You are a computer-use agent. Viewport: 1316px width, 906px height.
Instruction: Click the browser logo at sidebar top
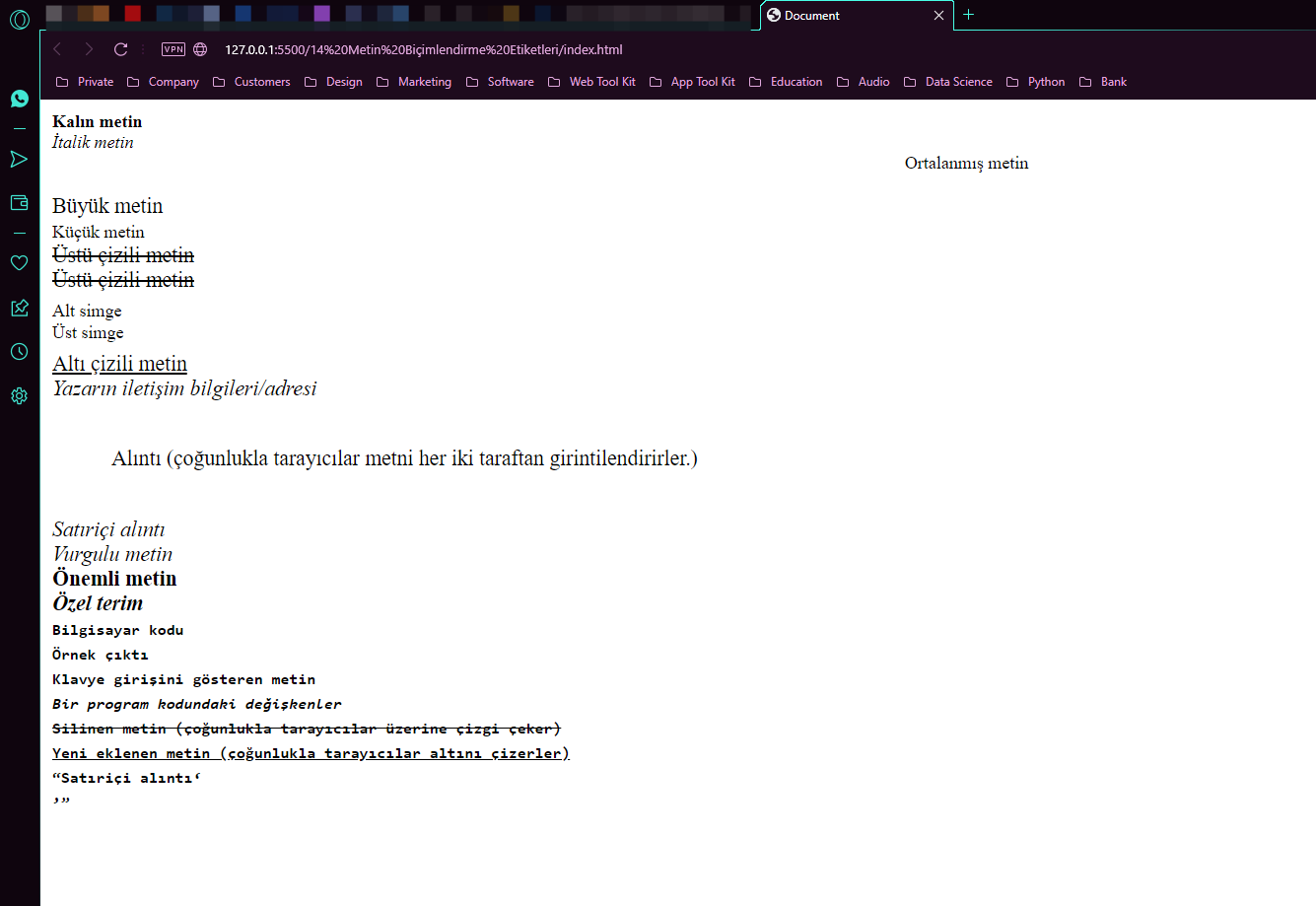click(19, 20)
